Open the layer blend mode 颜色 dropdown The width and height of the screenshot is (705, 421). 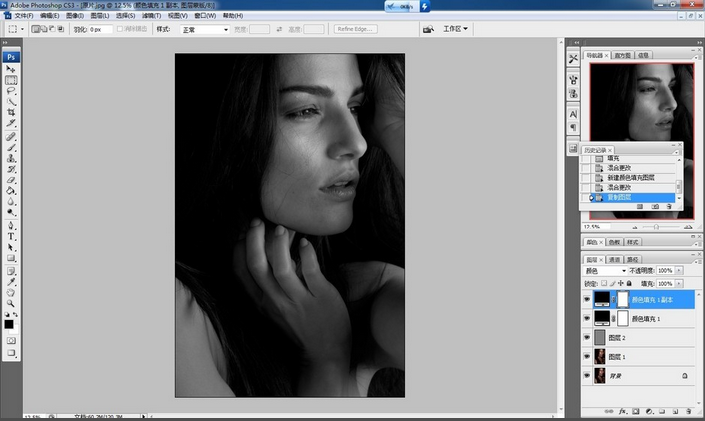click(605, 270)
